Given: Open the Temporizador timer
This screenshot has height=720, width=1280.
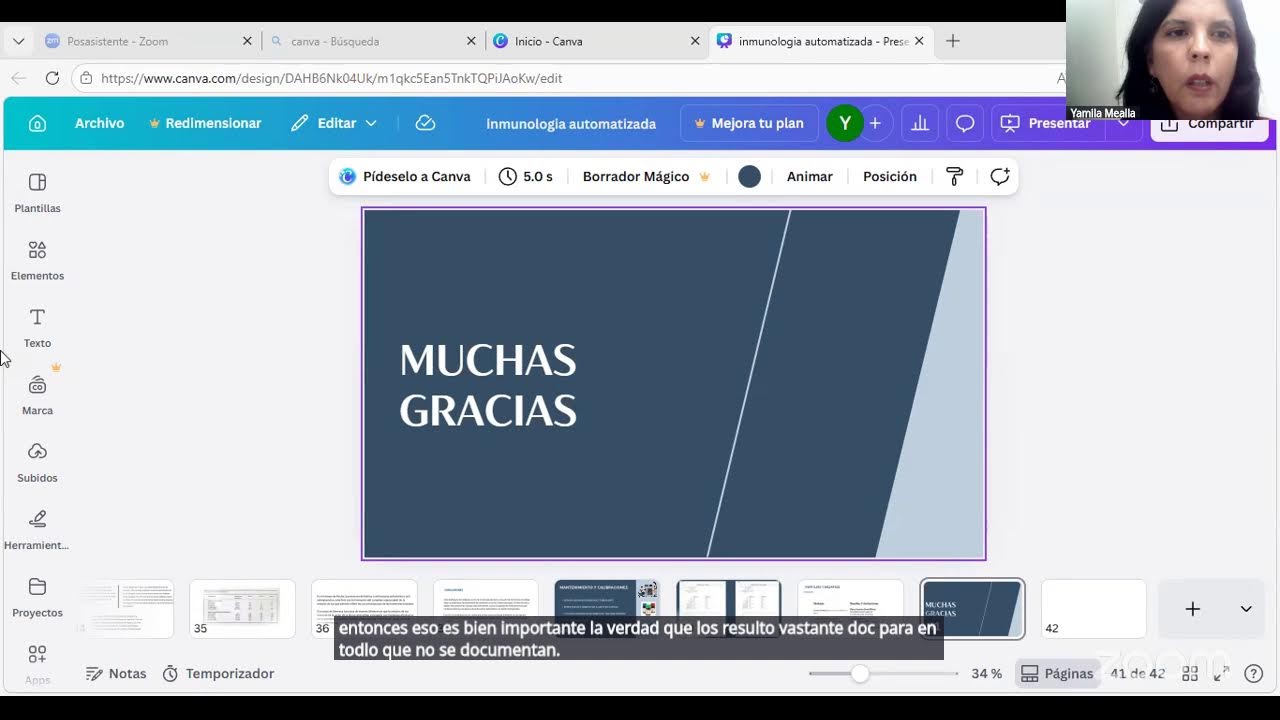Looking at the screenshot, I should (218, 674).
